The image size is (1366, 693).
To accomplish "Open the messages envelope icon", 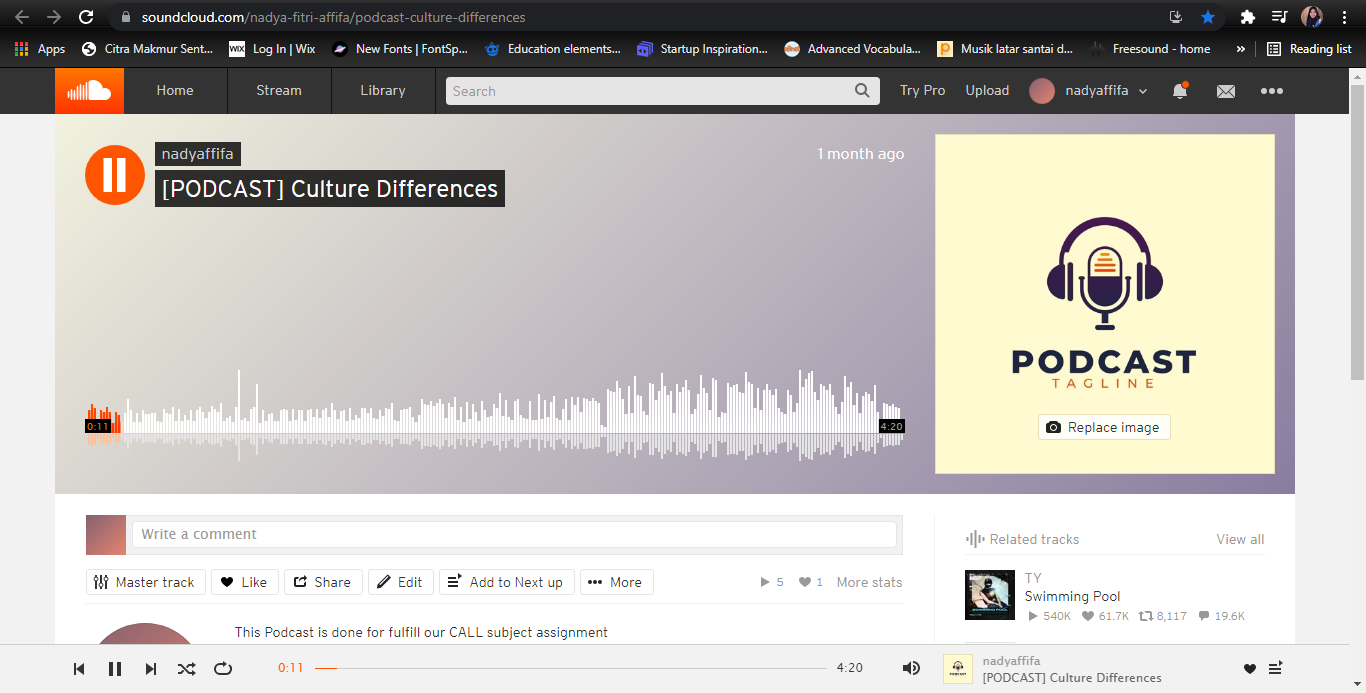I will 1226,91.
